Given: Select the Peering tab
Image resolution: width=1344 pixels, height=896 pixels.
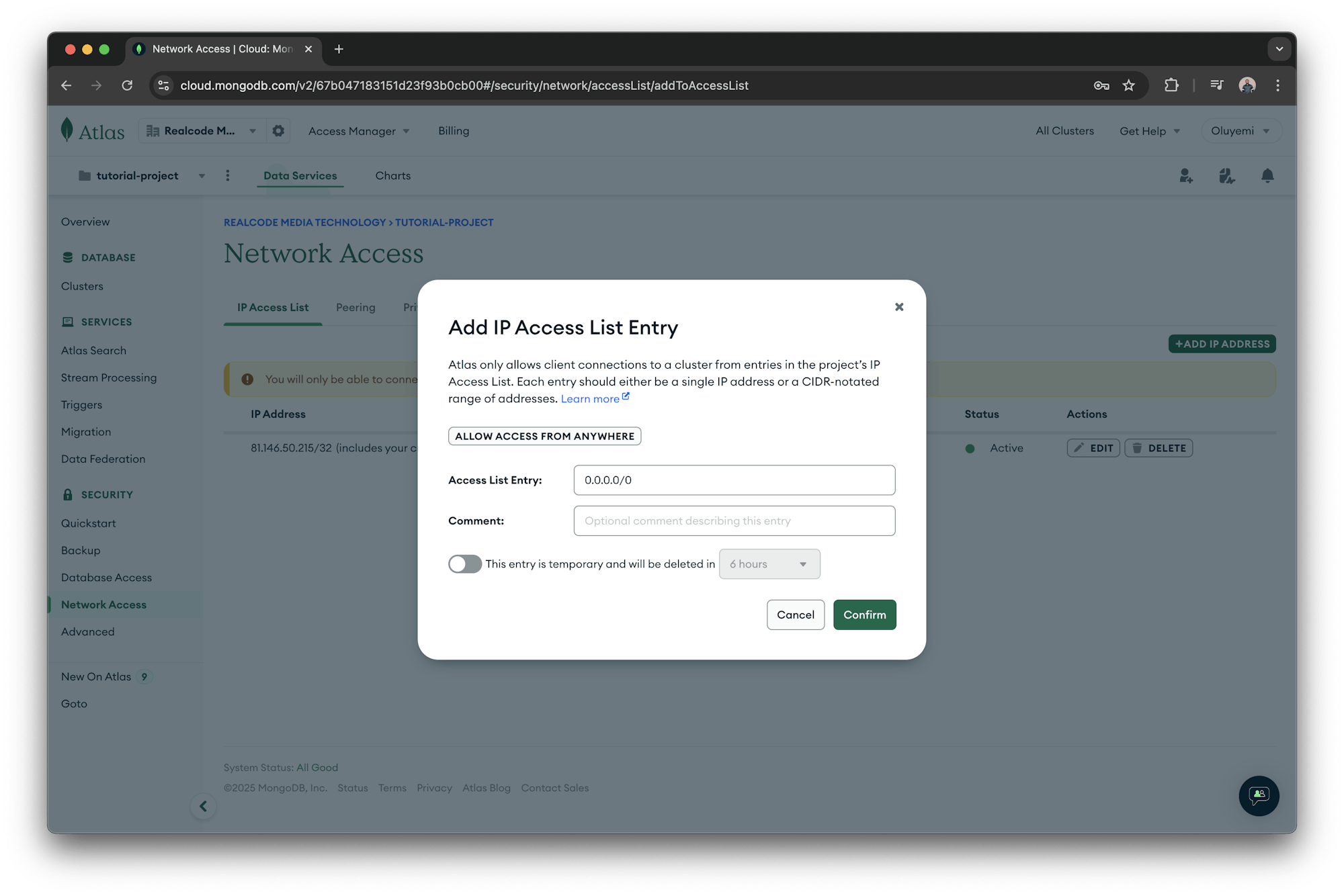Looking at the screenshot, I should [x=355, y=307].
